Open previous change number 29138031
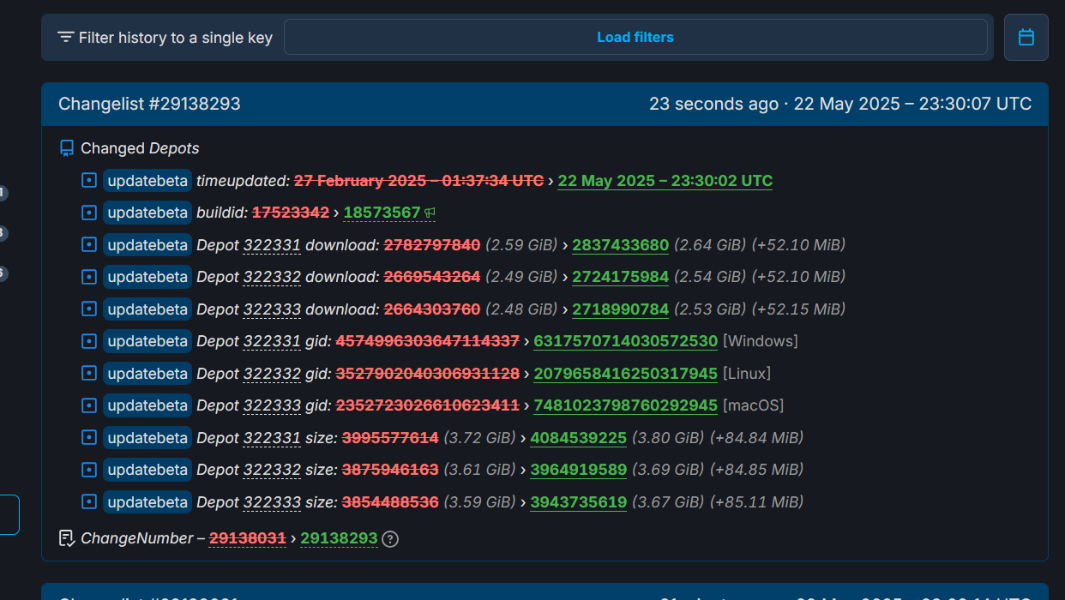This screenshot has height=600, width=1065. pos(247,538)
